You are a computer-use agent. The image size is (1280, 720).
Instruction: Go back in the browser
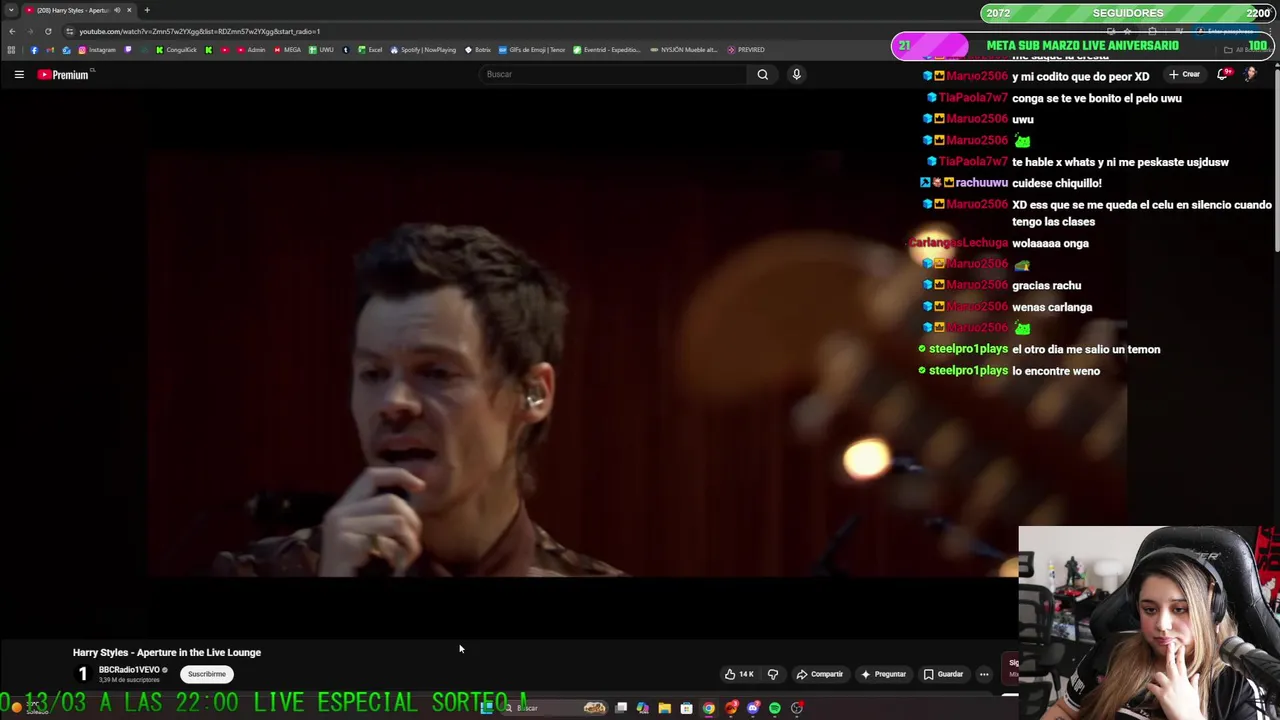12,31
